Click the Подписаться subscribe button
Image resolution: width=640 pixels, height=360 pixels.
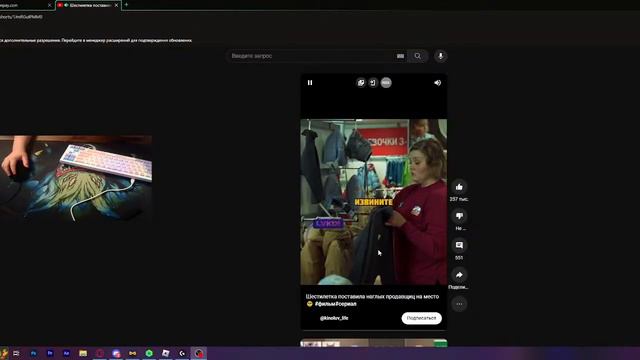(x=421, y=318)
